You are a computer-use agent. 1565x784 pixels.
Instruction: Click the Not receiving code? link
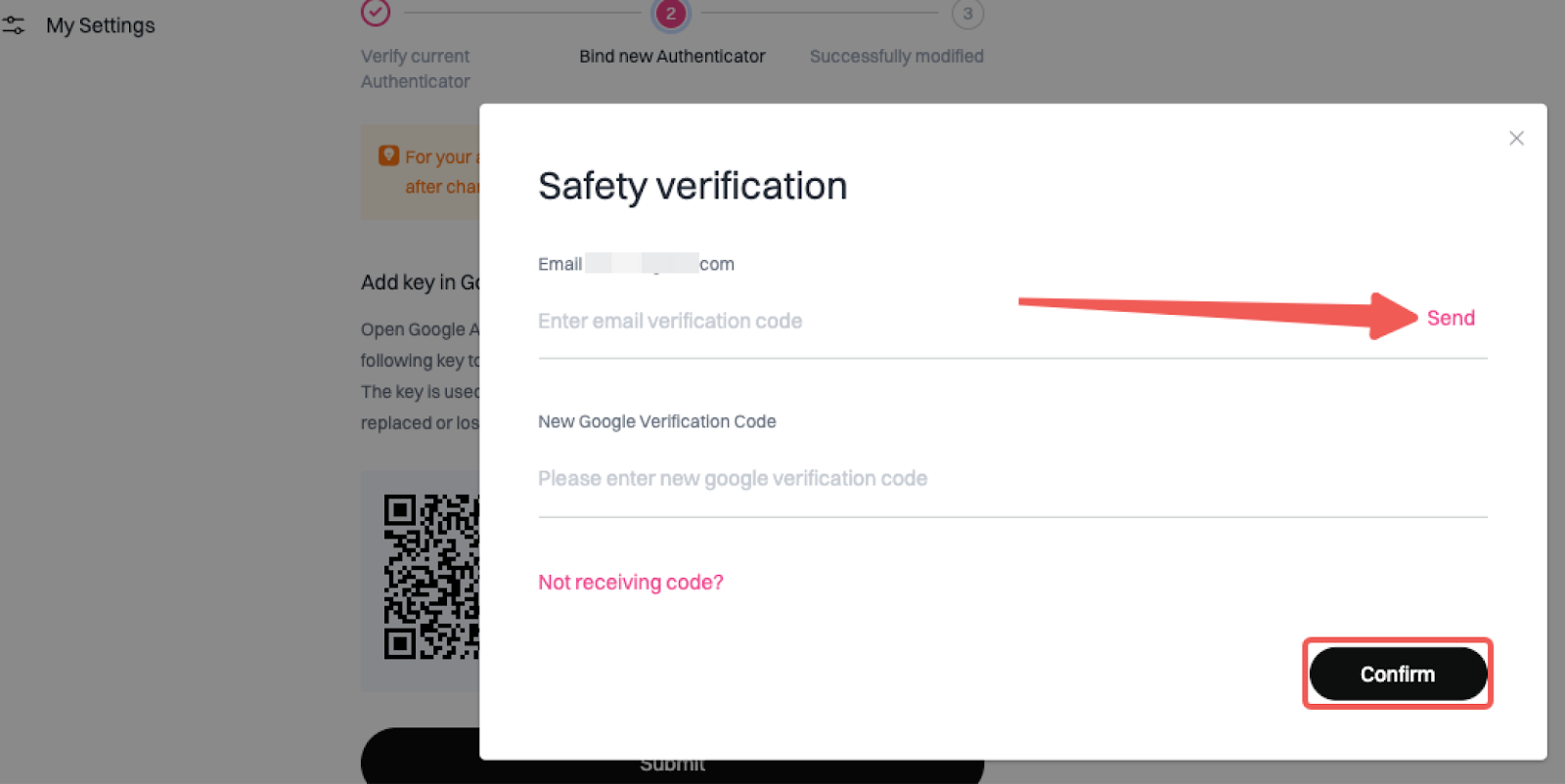[x=631, y=583]
